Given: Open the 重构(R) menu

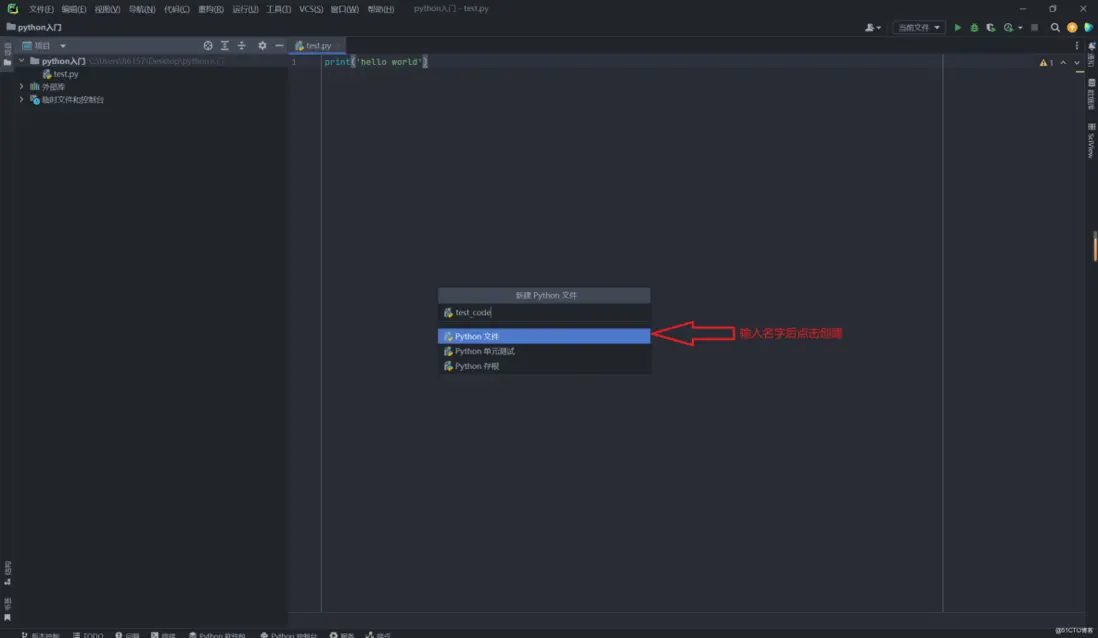Looking at the screenshot, I should (x=210, y=9).
